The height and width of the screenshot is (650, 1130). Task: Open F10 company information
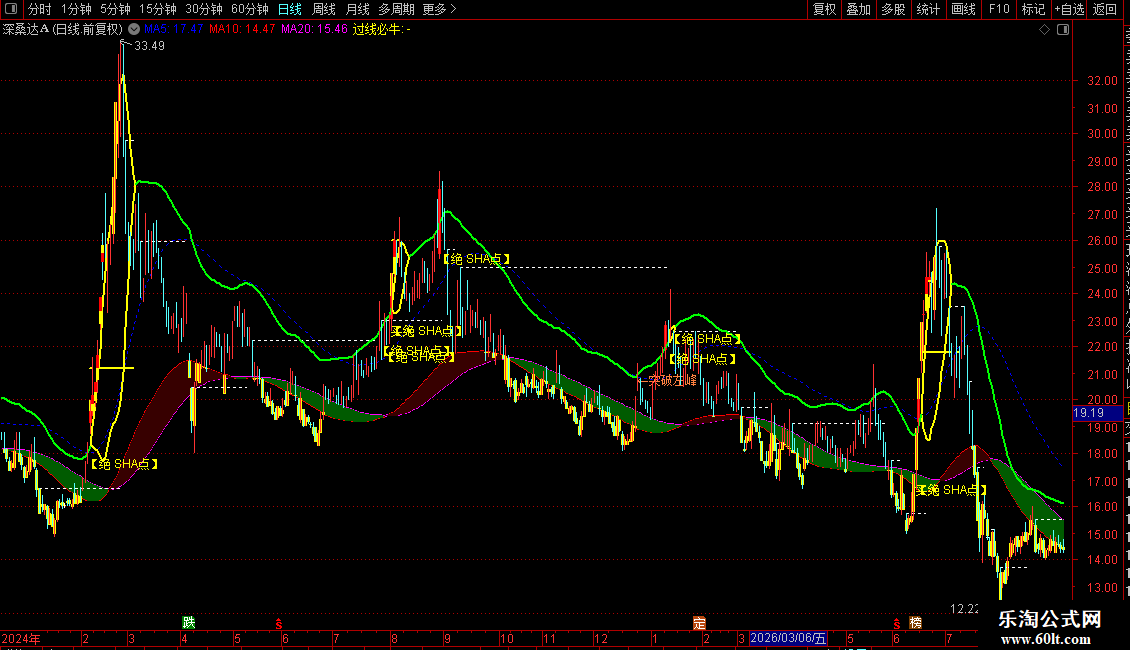(x=999, y=9)
